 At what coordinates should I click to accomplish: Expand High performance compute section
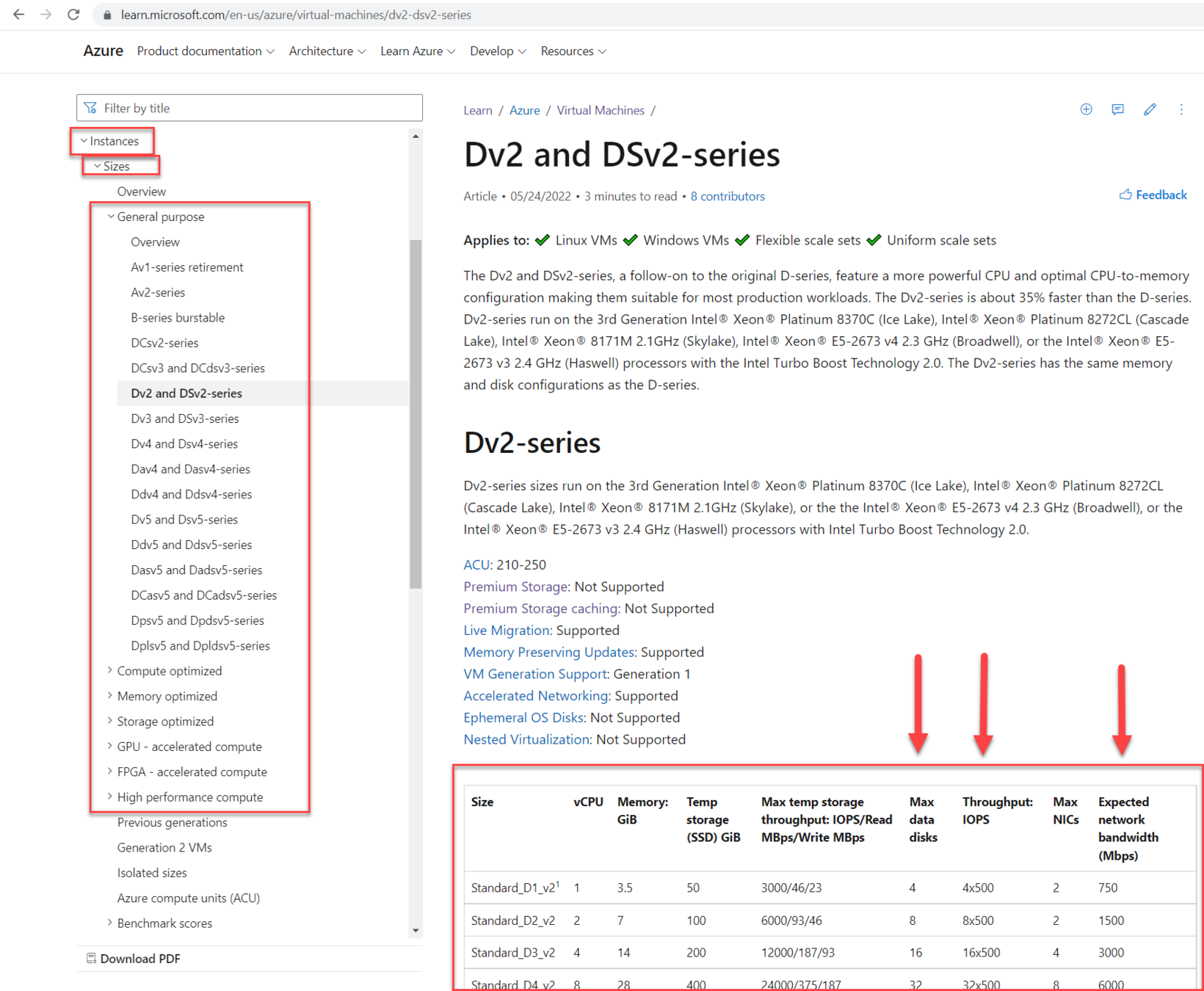tap(110, 796)
